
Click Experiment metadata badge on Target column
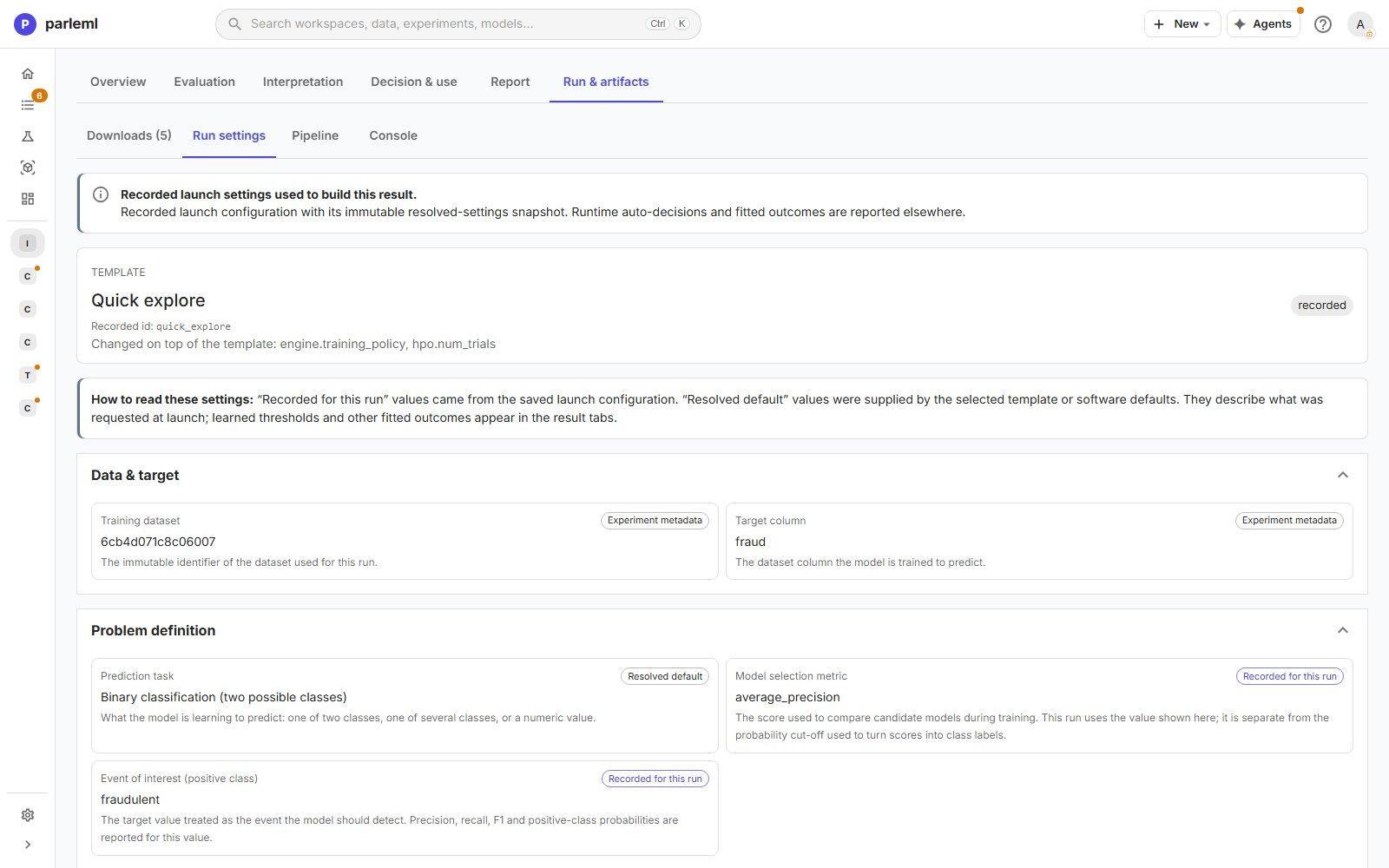pyautogui.click(x=1289, y=521)
